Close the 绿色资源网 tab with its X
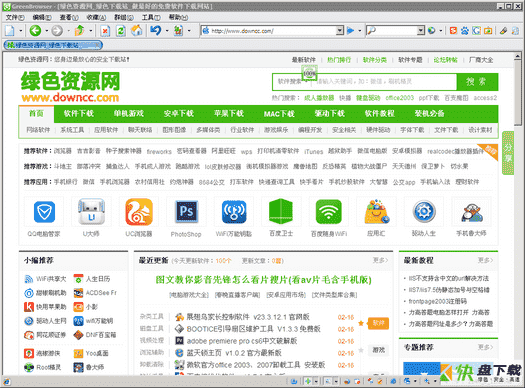This screenshot has height=388, width=525. [97, 45]
